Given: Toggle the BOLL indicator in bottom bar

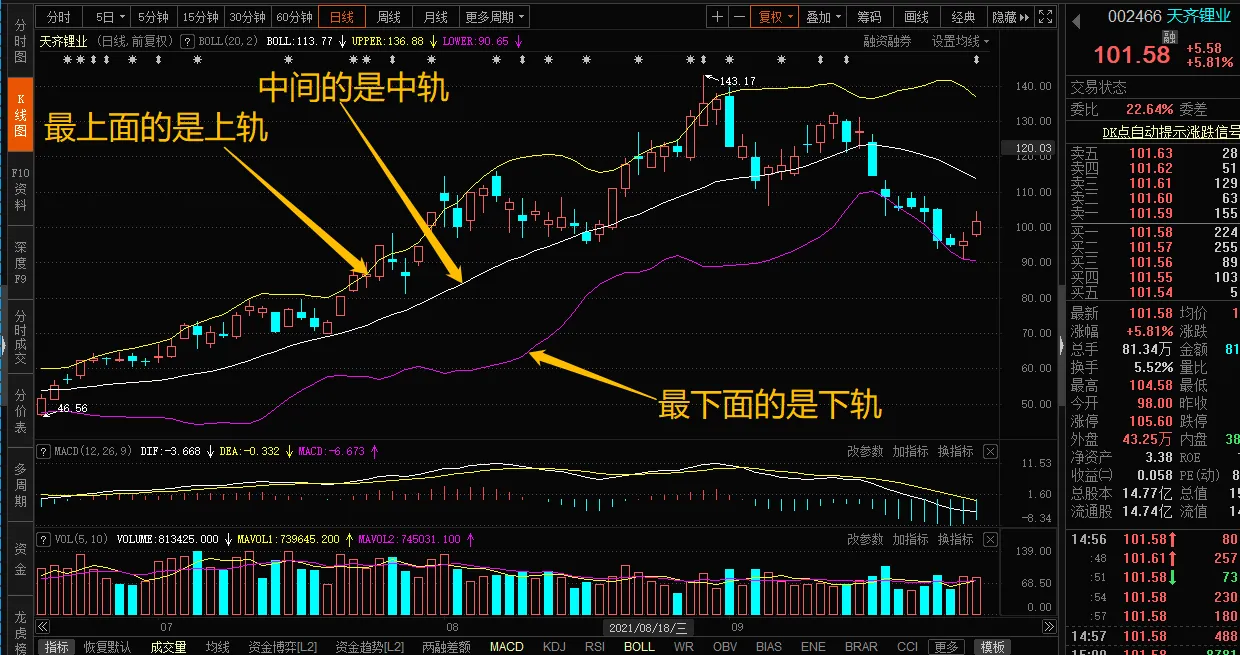Looking at the screenshot, I should coord(639,647).
